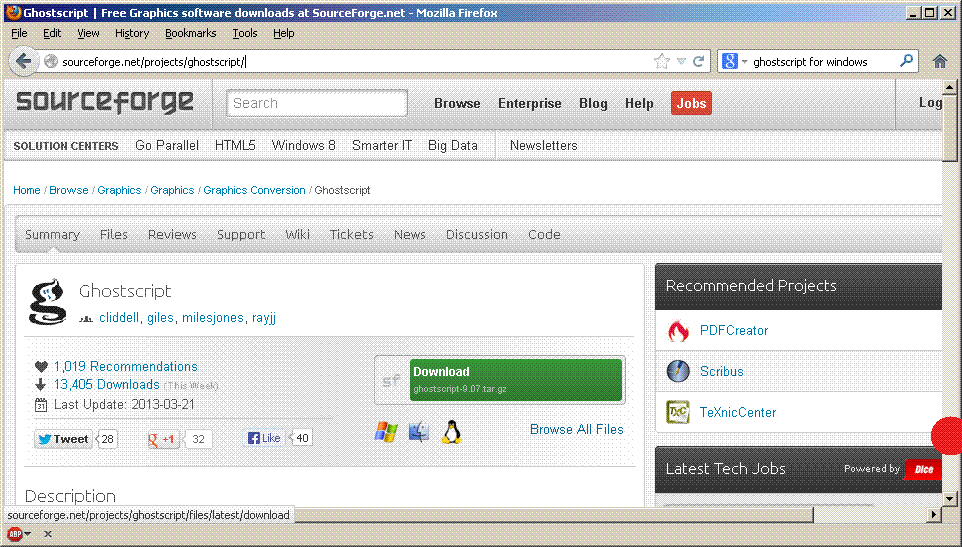
Task: Click the TeXnicCenter project icon
Action: pyautogui.click(x=678, y=412)
